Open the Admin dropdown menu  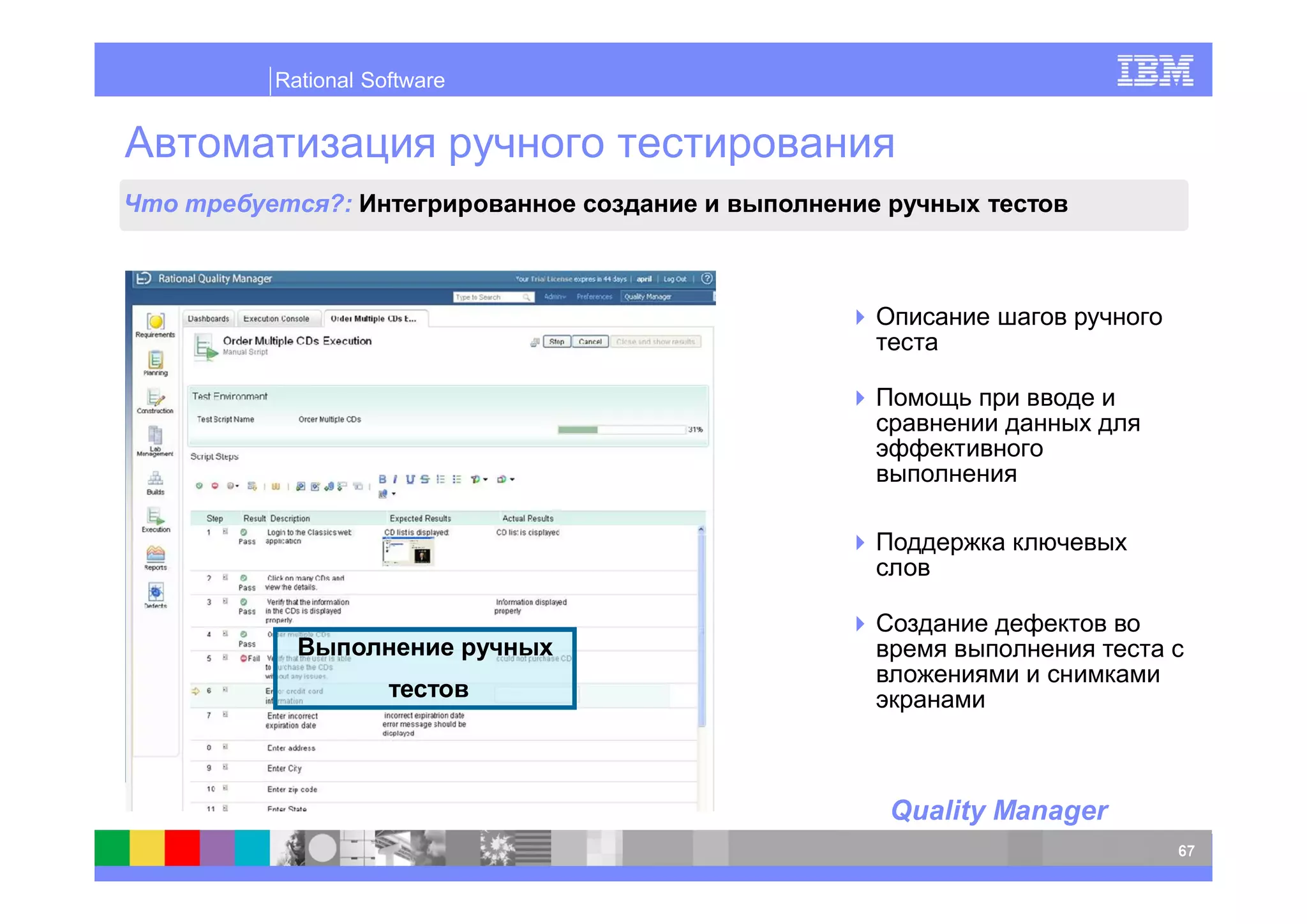pyautogui.click(x=555, y=297)
